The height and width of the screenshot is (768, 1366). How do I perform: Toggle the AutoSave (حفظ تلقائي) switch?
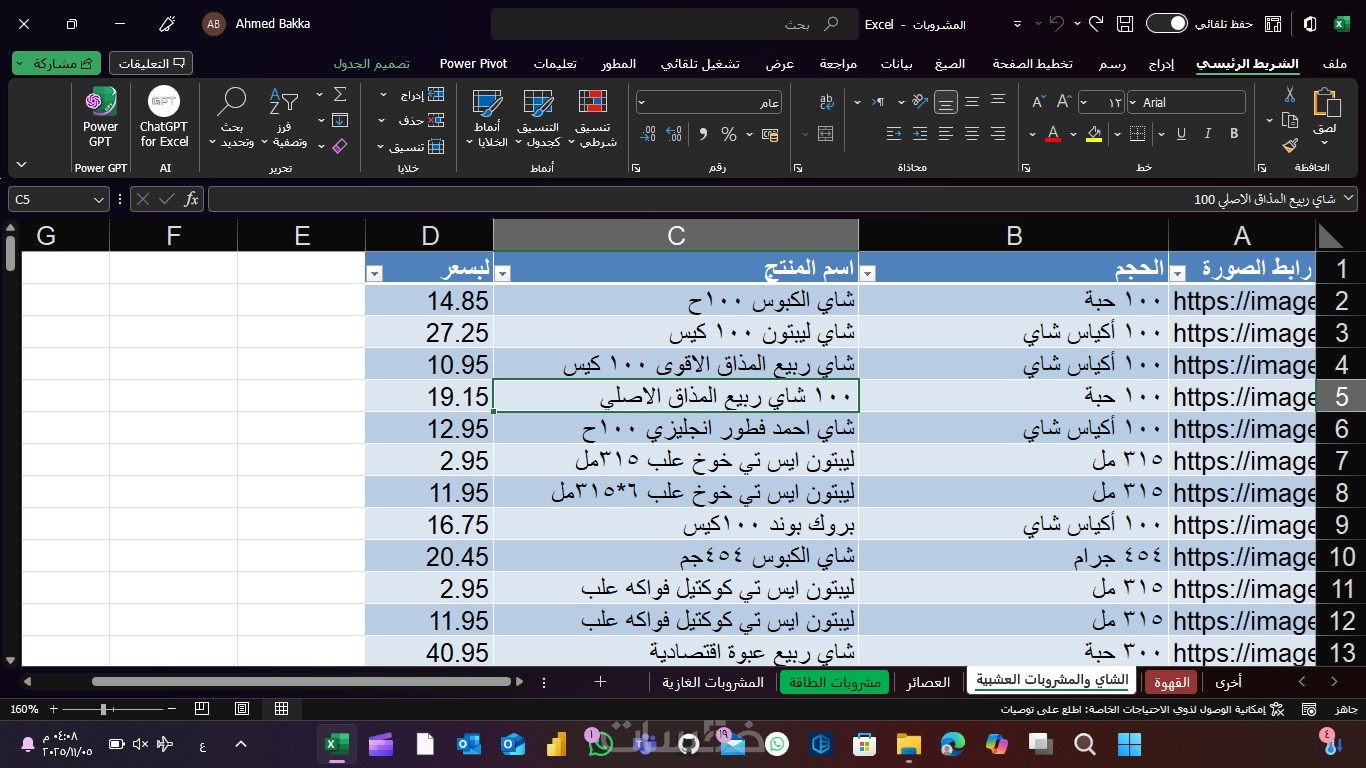(x=1166, y=24)
